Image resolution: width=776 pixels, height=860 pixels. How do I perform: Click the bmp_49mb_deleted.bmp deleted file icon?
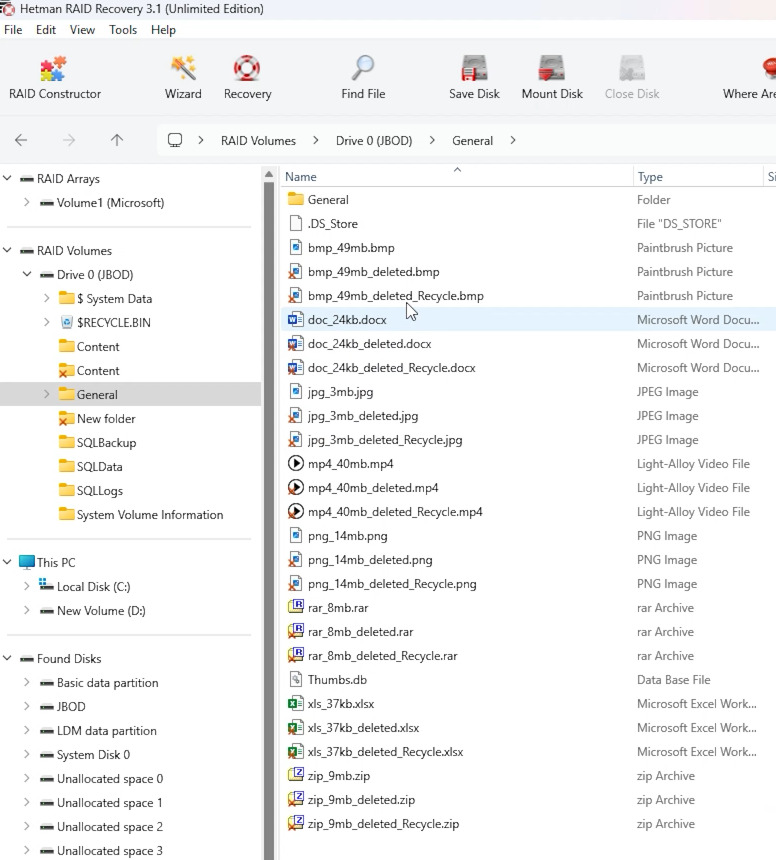pyautogui.click(x=295, y=271)
